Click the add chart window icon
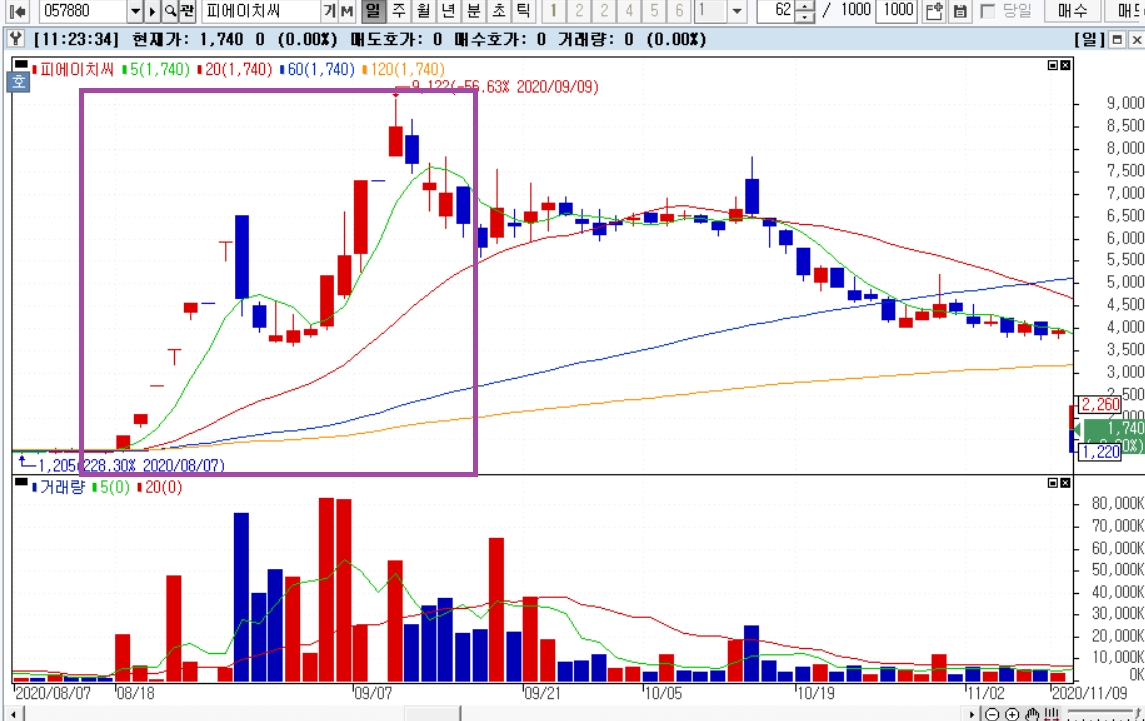 click(934, 11)
